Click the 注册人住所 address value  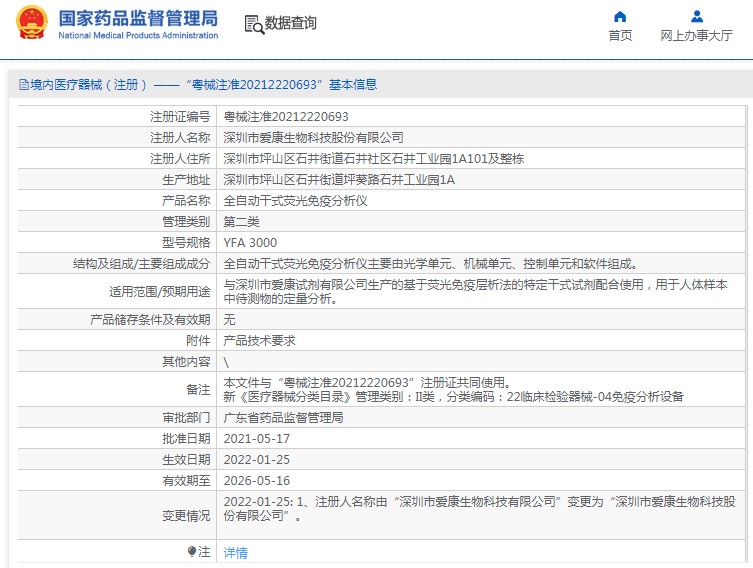click(374, 159)
